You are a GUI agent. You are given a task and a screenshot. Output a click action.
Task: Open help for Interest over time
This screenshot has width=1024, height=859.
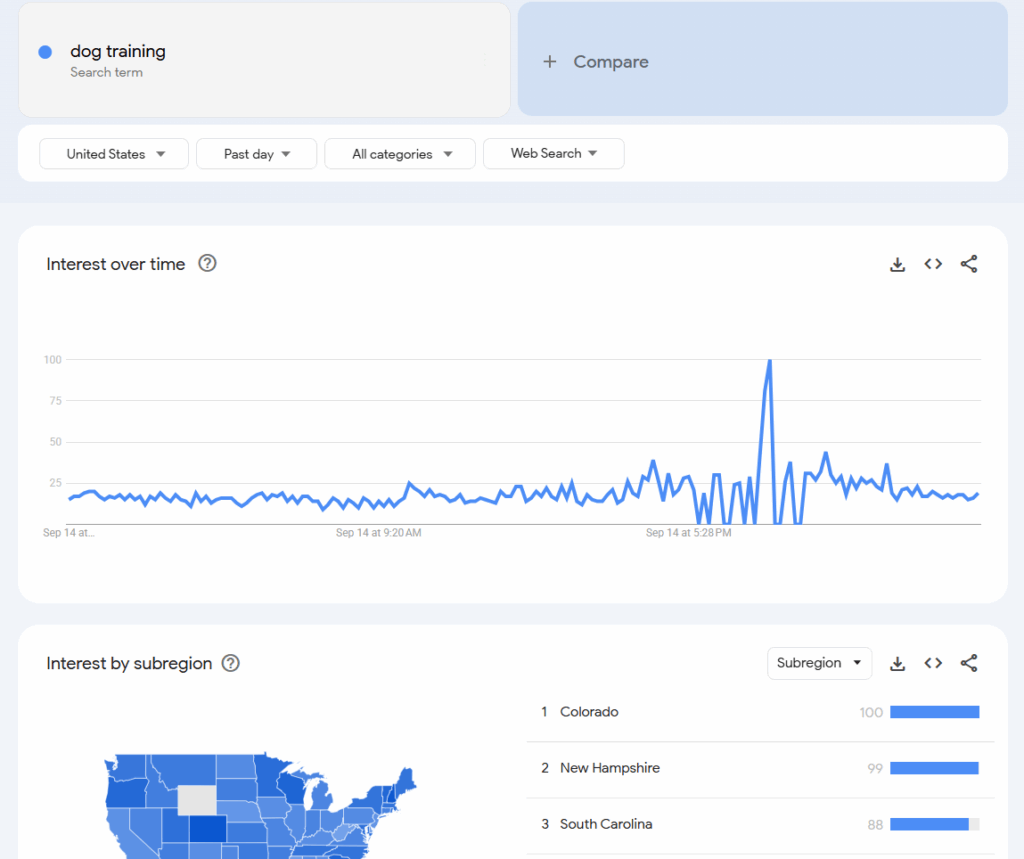click(207, 264)
